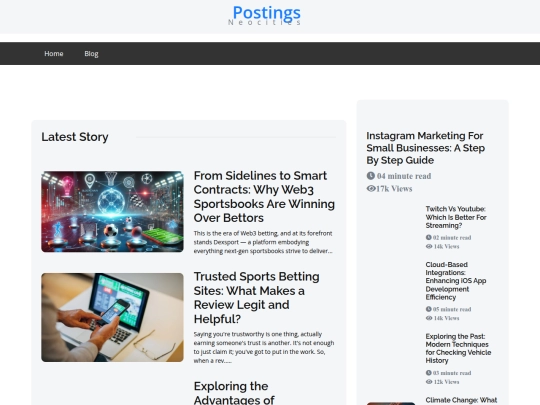Viewport: 540px width, 405px height.
Task: Click the eye icon under Cloud-Based Integrations article
Action: (429, 318)
